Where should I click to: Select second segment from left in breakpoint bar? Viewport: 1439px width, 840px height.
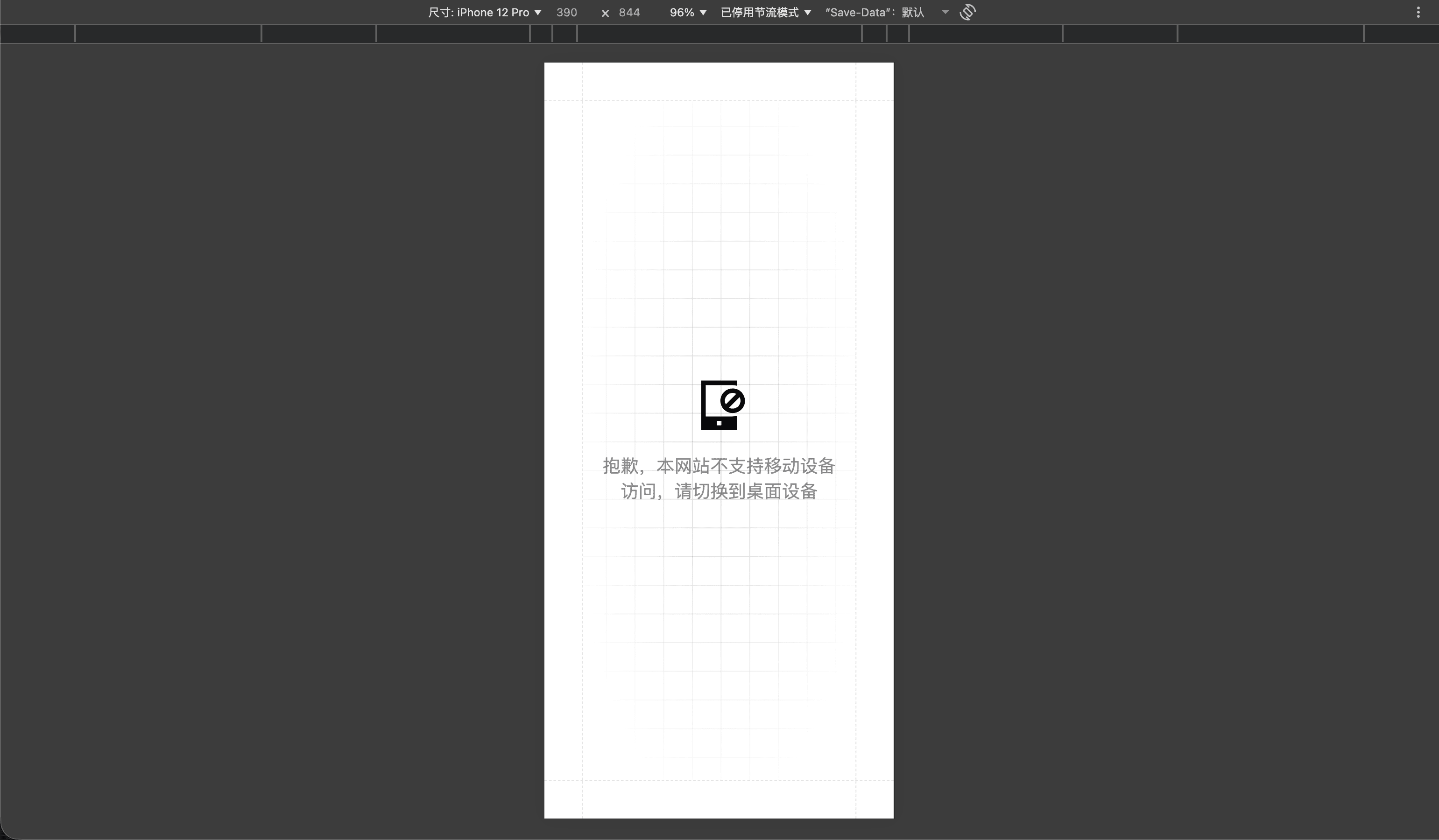[x=168, y=34]
